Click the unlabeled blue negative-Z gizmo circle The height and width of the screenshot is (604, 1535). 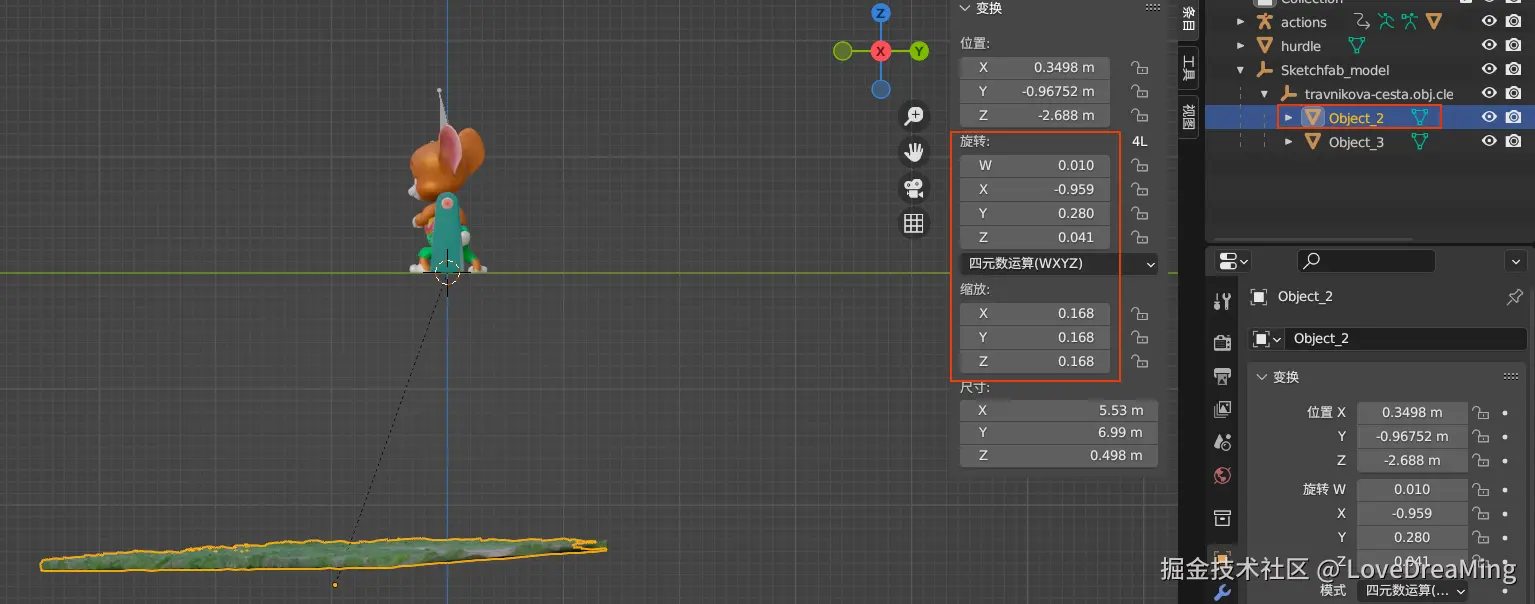(x=881, y=89)
